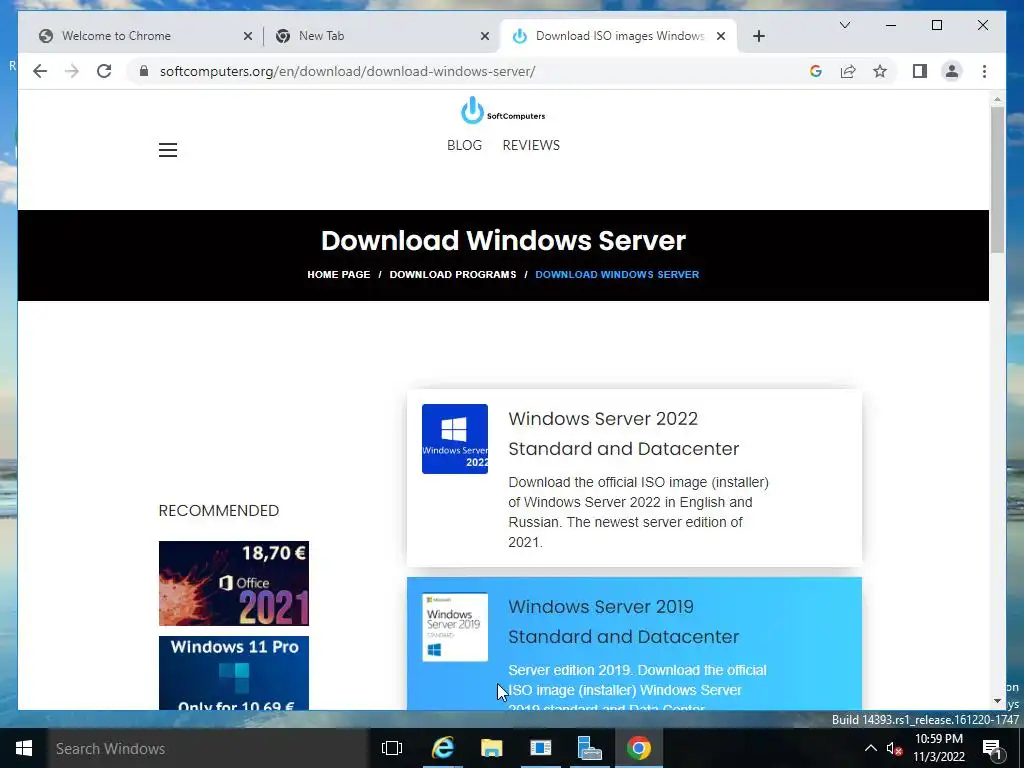Share this page via share icon
Image resolution: width=1024 pixels, height=768 pixels.
[848, 71]
